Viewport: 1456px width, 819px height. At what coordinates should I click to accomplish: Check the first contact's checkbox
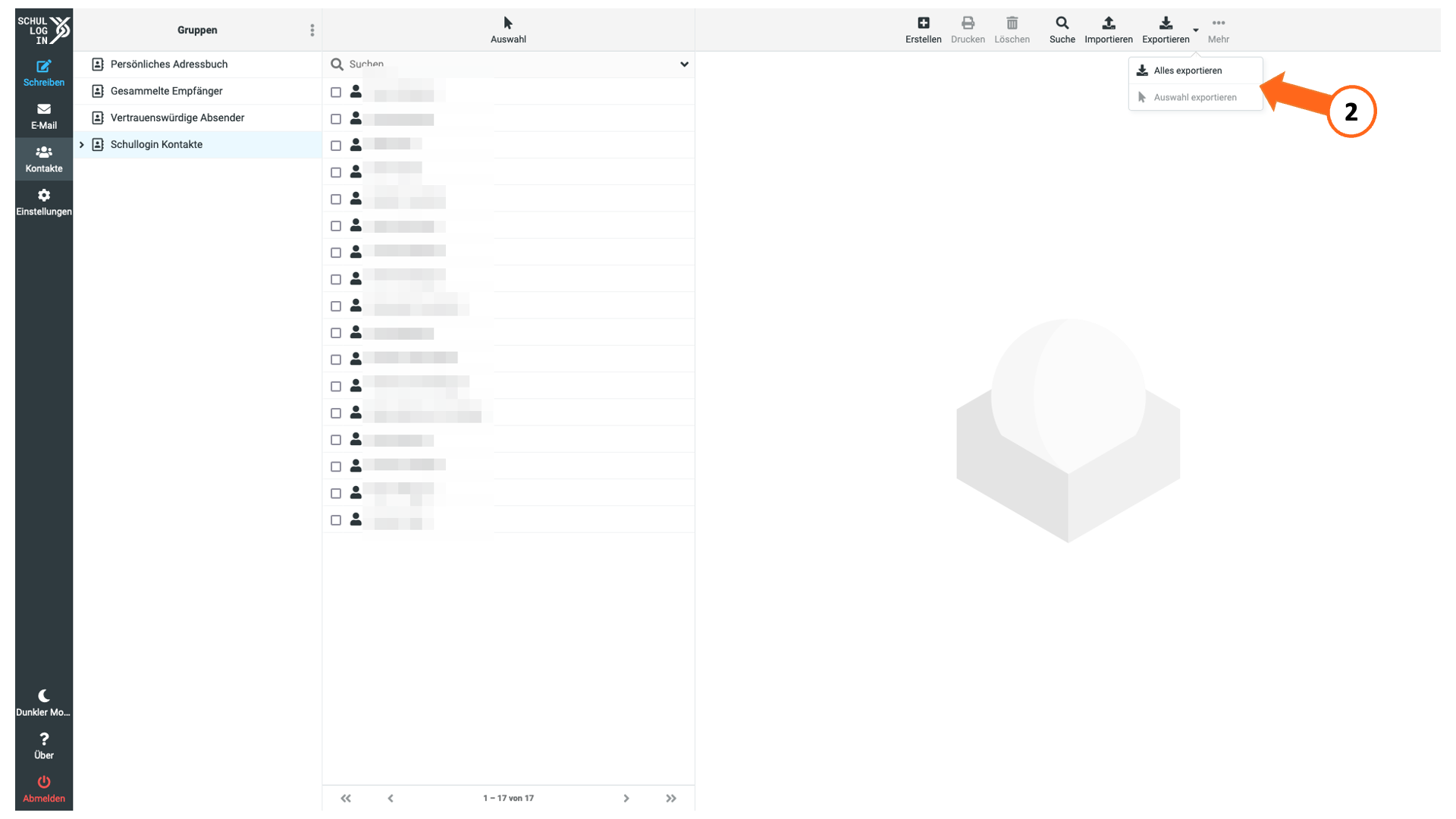336,92
